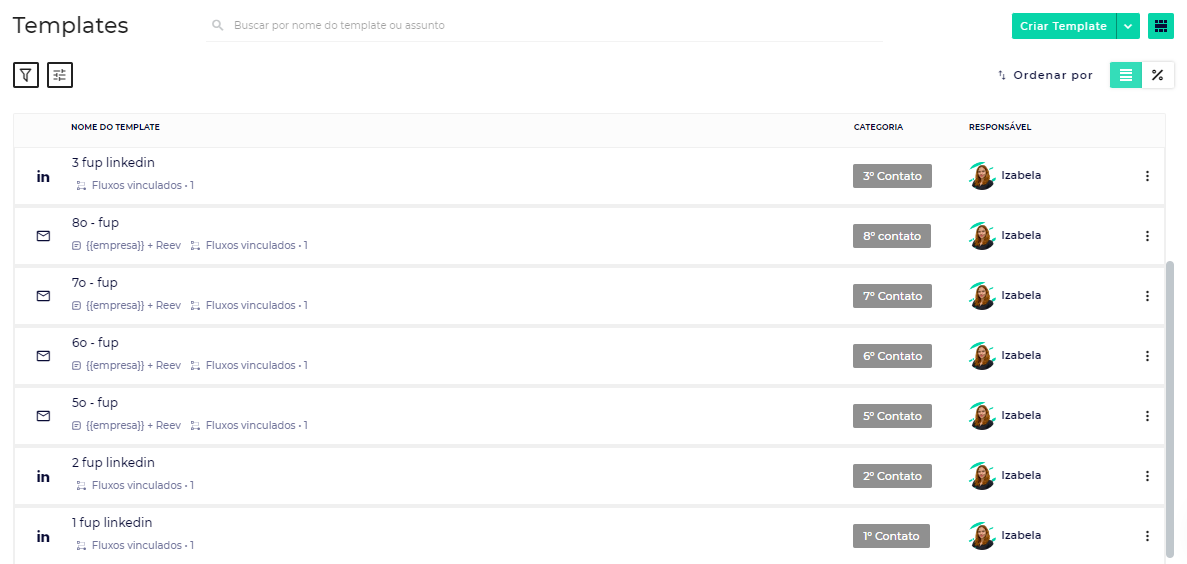Click the LinkedIn icon of 3 fup linkedin
This screenshot has width=1187, height=564.
(43, 176)
